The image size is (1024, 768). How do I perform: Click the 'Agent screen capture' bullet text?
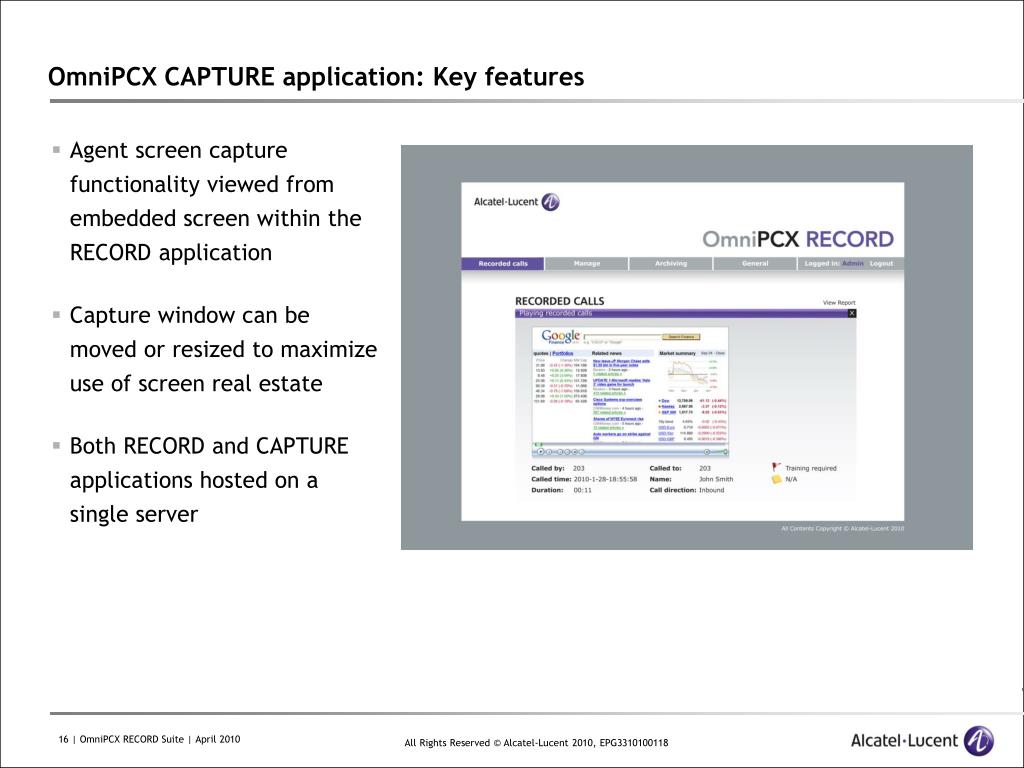click(178, 151)
